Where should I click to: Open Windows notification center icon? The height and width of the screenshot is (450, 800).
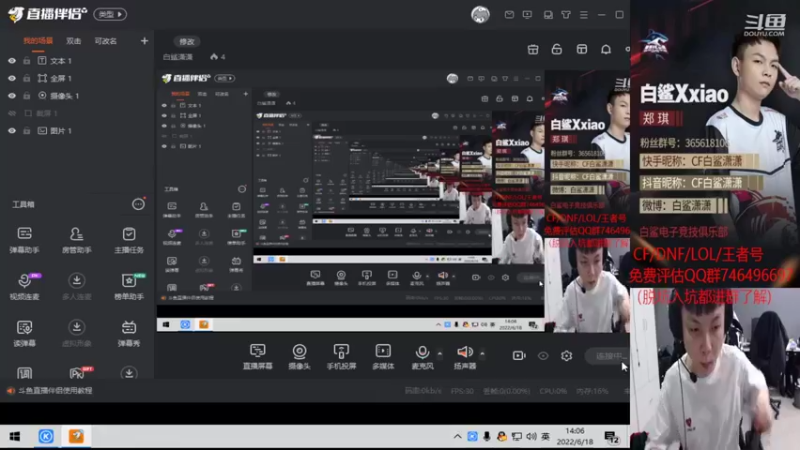point(611,437)
